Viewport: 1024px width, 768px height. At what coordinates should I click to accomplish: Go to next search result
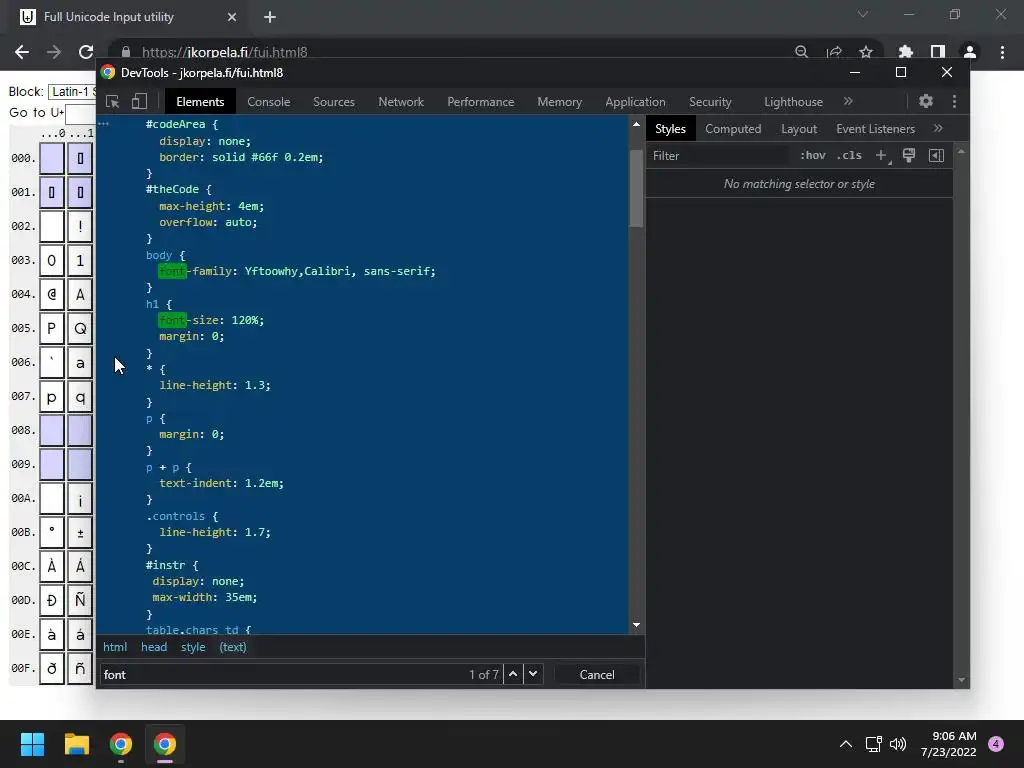click(x=533, y=674)
